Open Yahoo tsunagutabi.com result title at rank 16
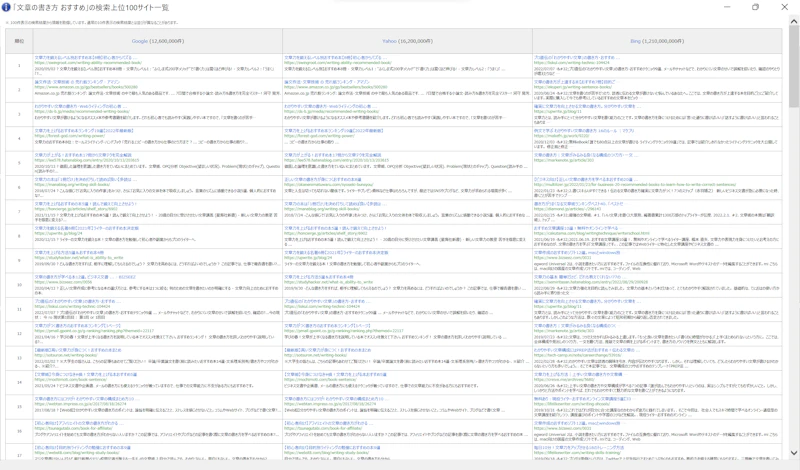Viewport: 800px width, 470px height. click(x=329, y=423)
